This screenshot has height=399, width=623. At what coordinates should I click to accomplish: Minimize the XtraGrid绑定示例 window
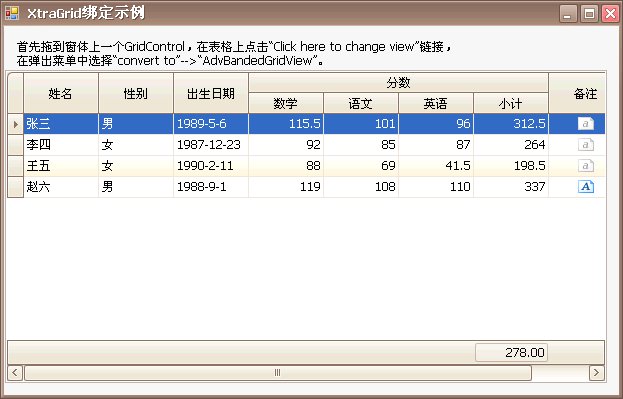568,14
